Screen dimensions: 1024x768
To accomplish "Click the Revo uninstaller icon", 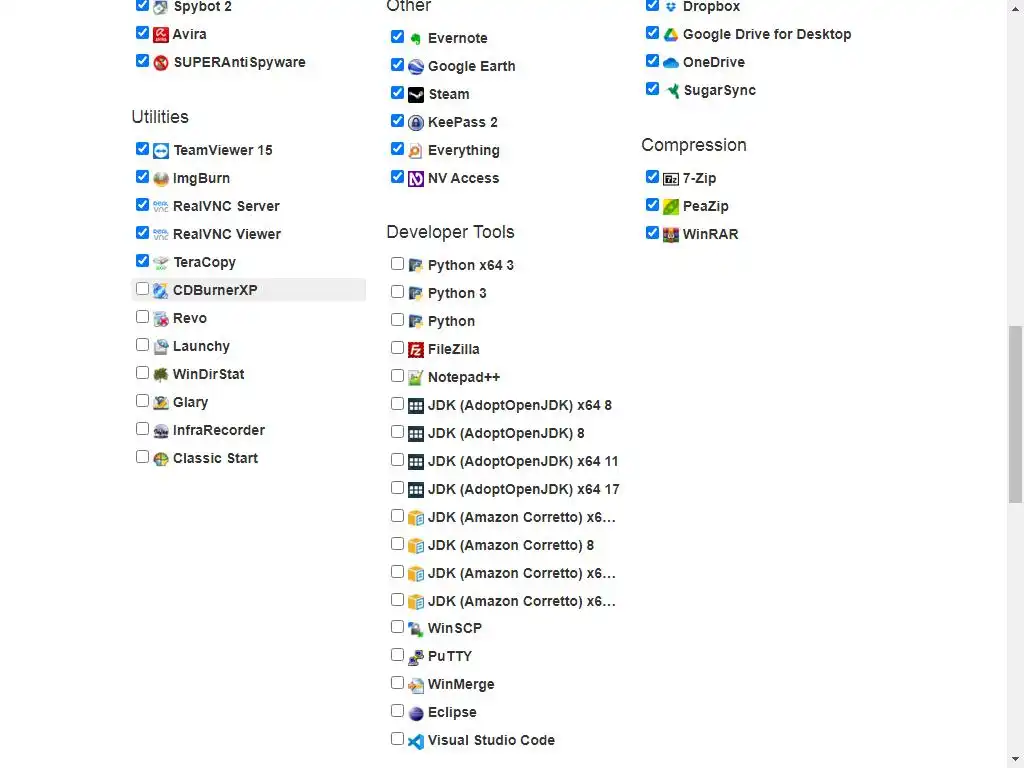I will pyautogui.click(x=161, y=319).
